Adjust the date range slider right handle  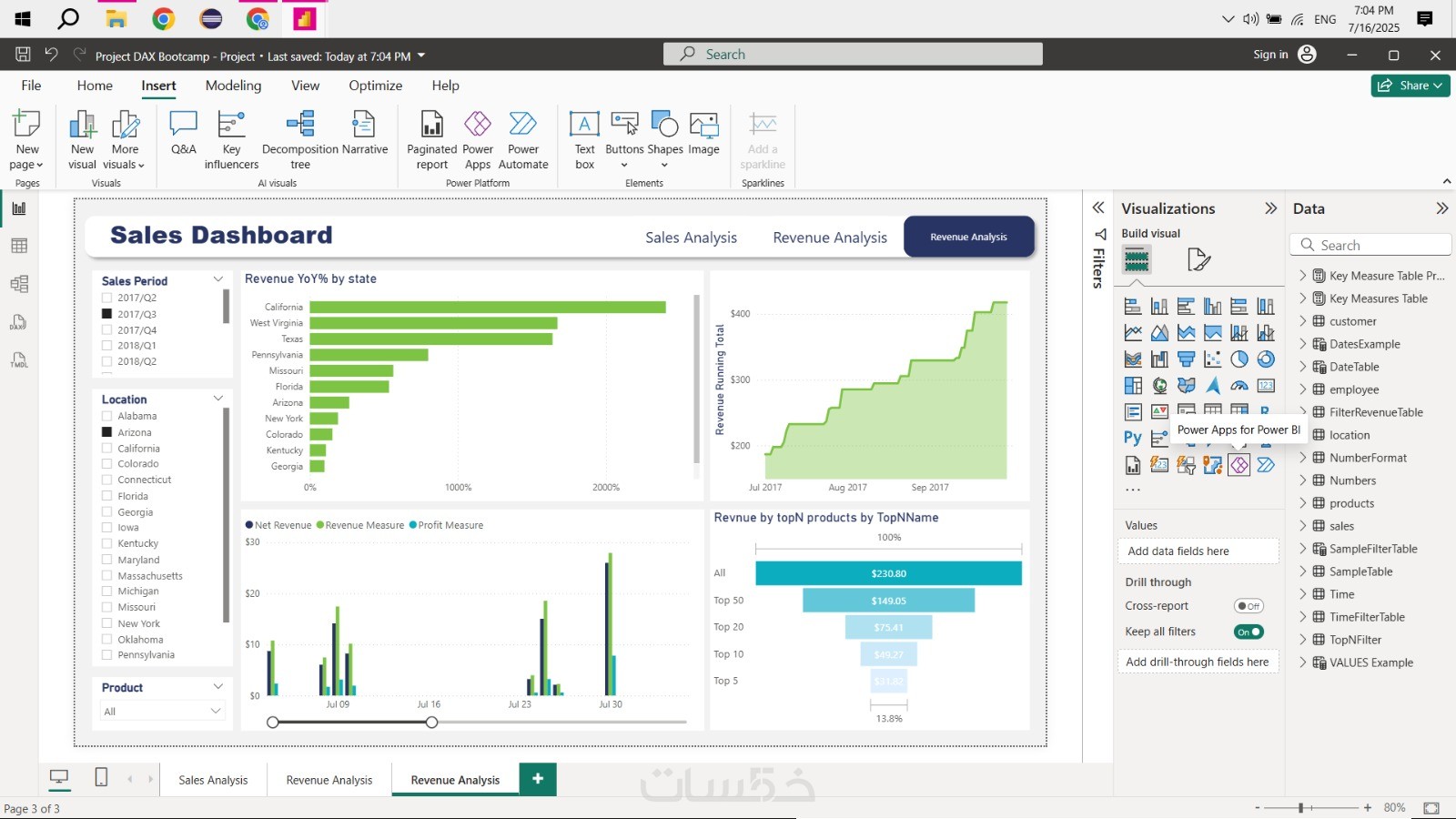[432, 723]
